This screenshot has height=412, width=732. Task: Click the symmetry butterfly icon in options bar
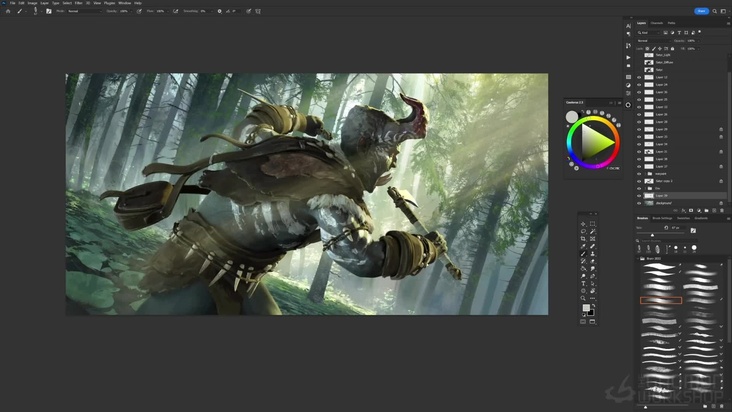[258, 11]
